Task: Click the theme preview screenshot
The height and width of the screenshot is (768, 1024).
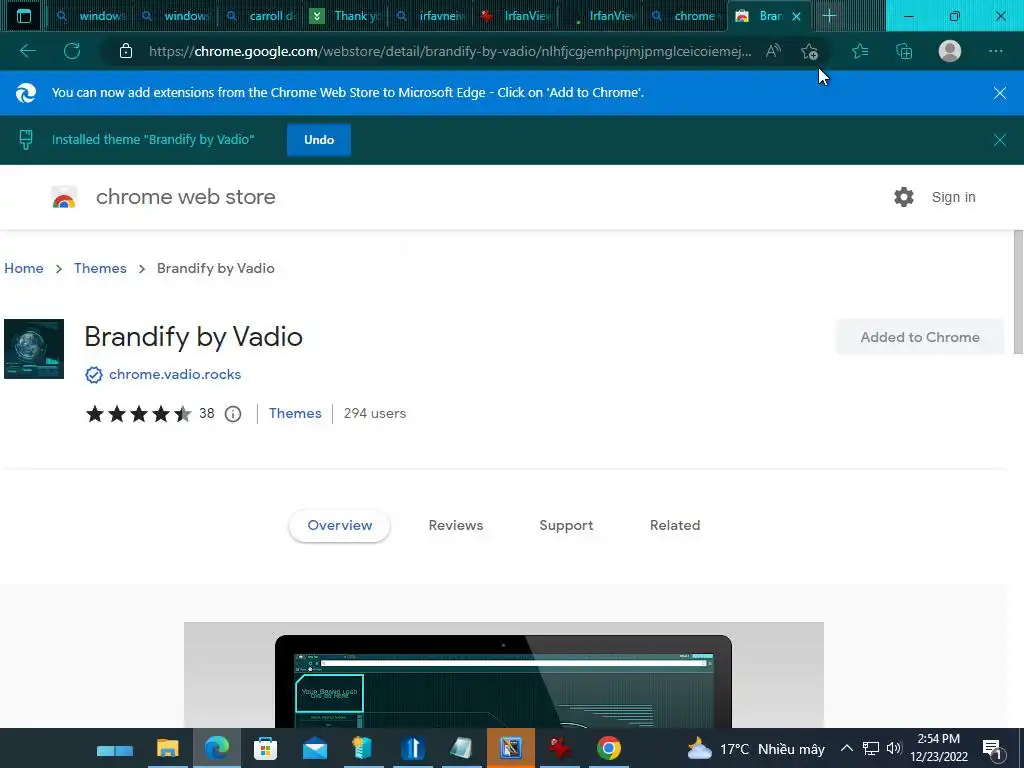Action: (504, 675)
